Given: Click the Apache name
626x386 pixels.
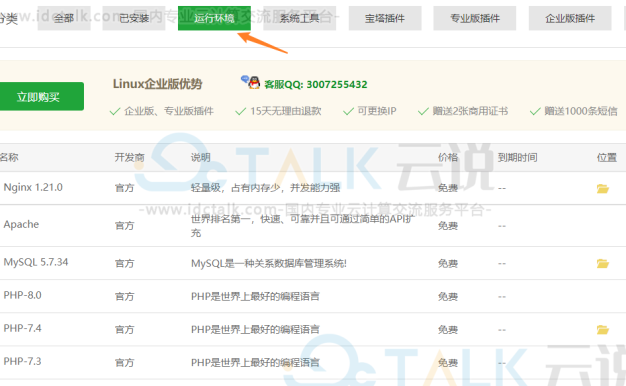Looking at the screenshot, I should 21,224.
